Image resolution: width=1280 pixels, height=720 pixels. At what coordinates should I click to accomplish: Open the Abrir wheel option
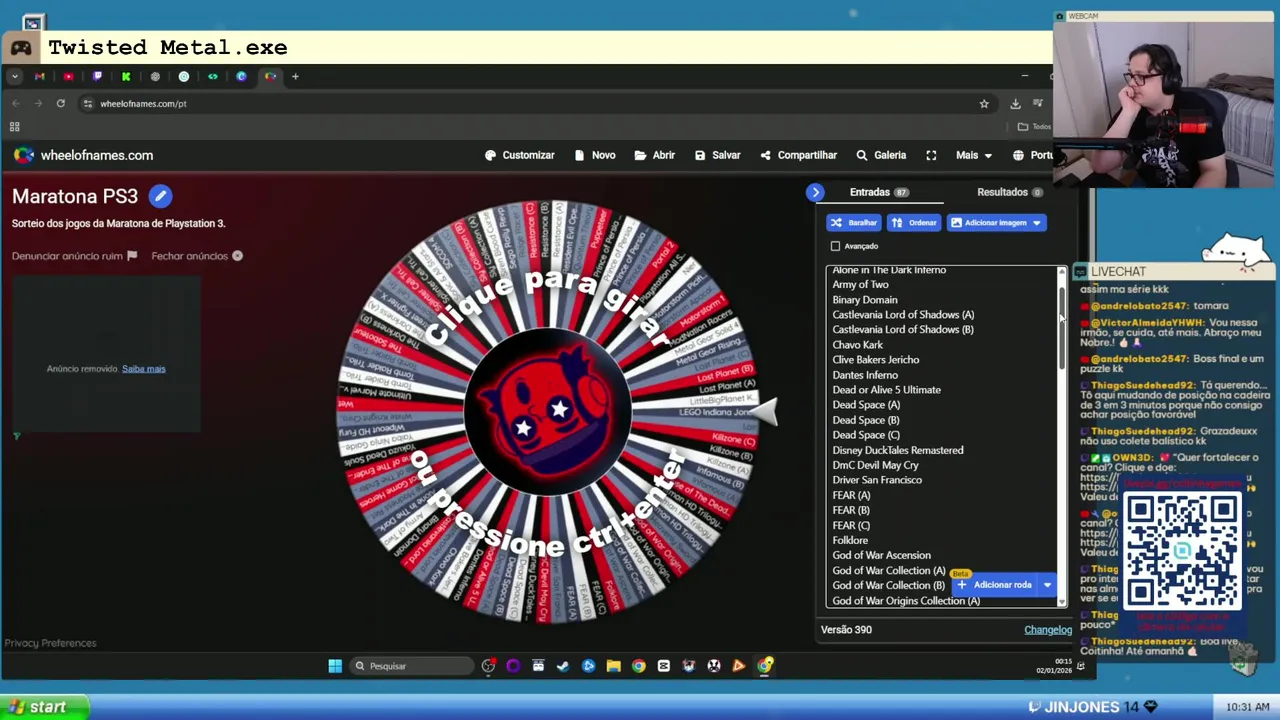pyautogui.click(x=655, y=155)
